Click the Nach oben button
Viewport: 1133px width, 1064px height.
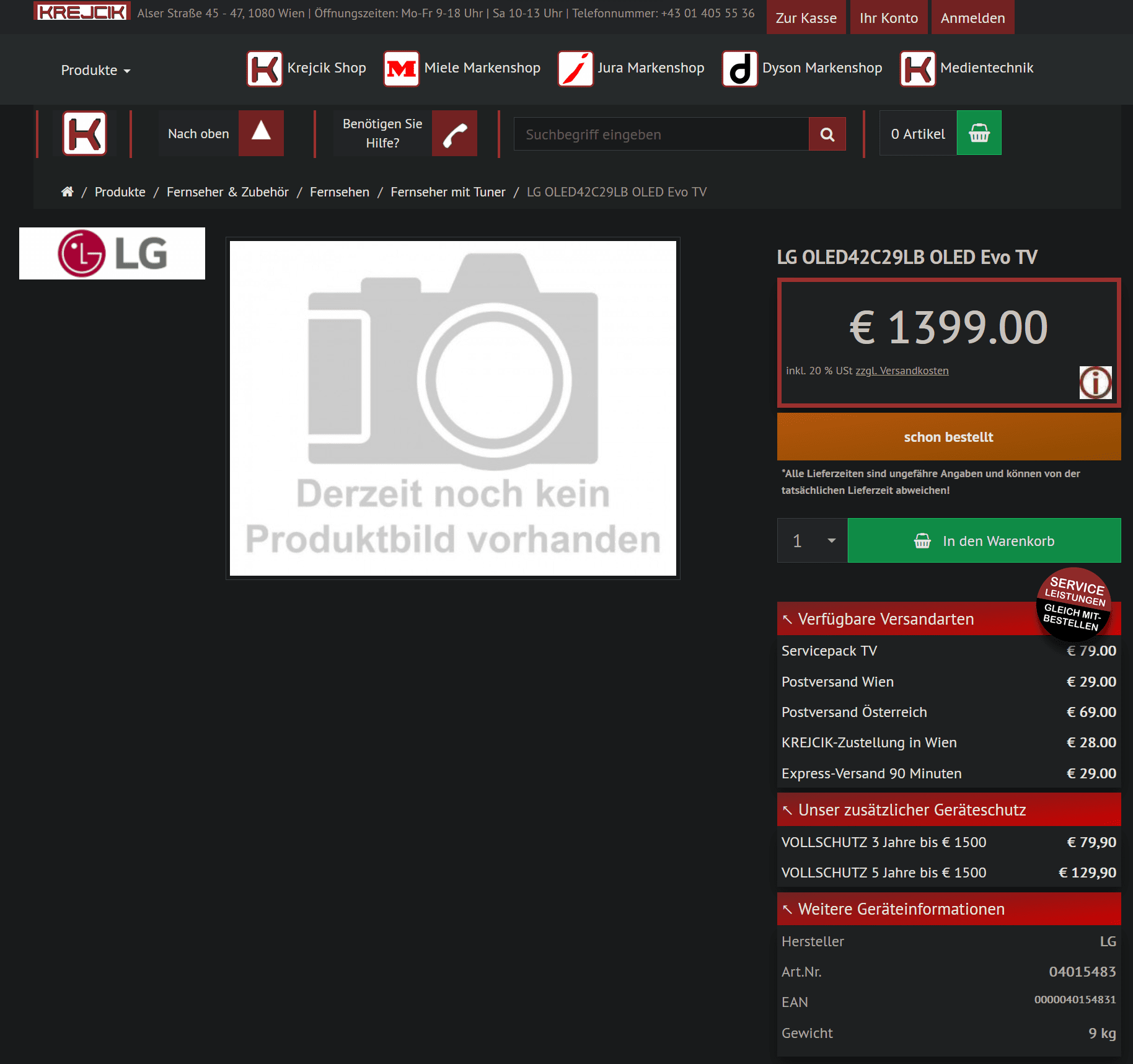[x=198, y=133]
